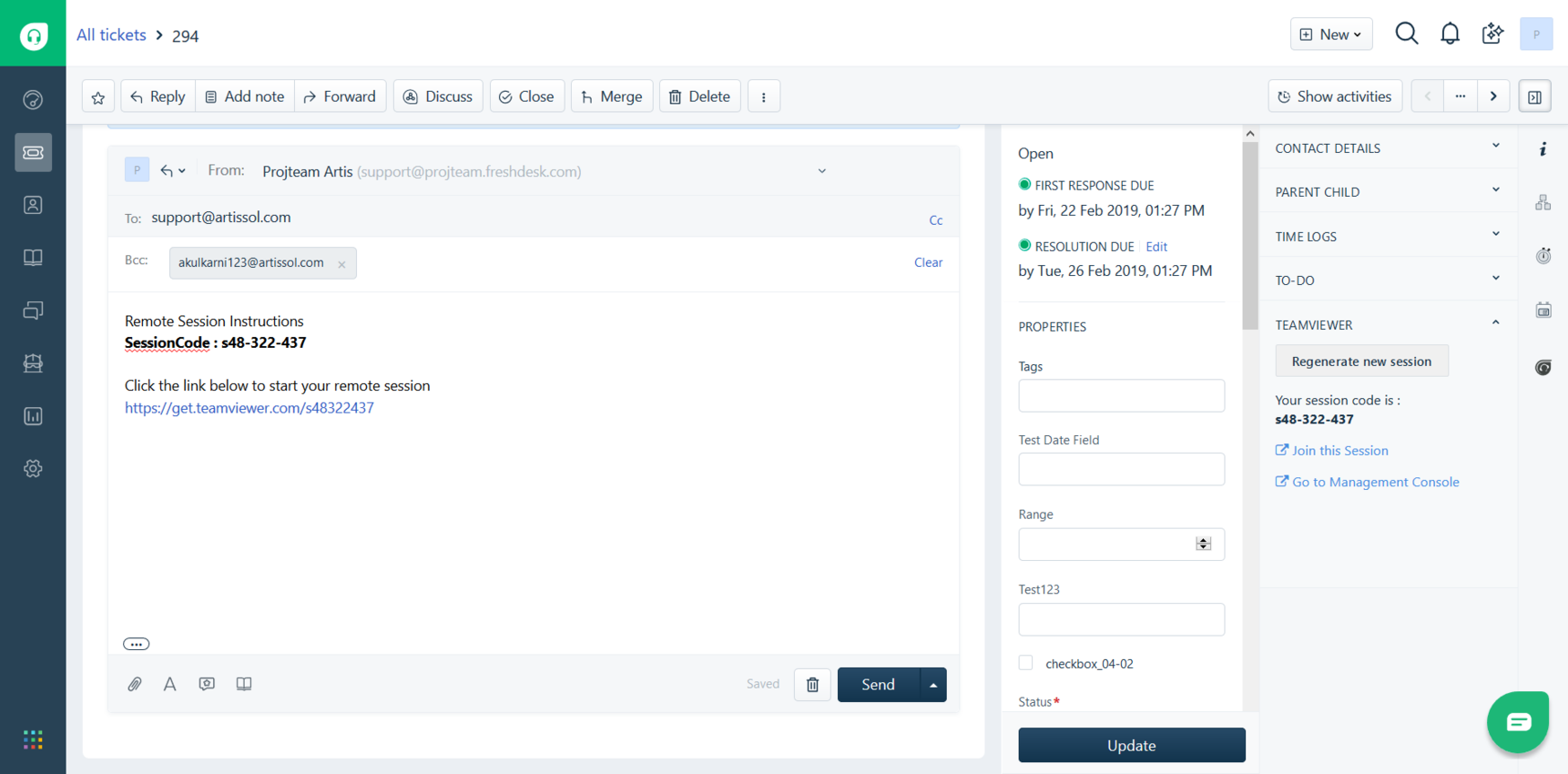Screen dimensions: 1568x774
Task: Insert a solution article
Action: (244, 684)
